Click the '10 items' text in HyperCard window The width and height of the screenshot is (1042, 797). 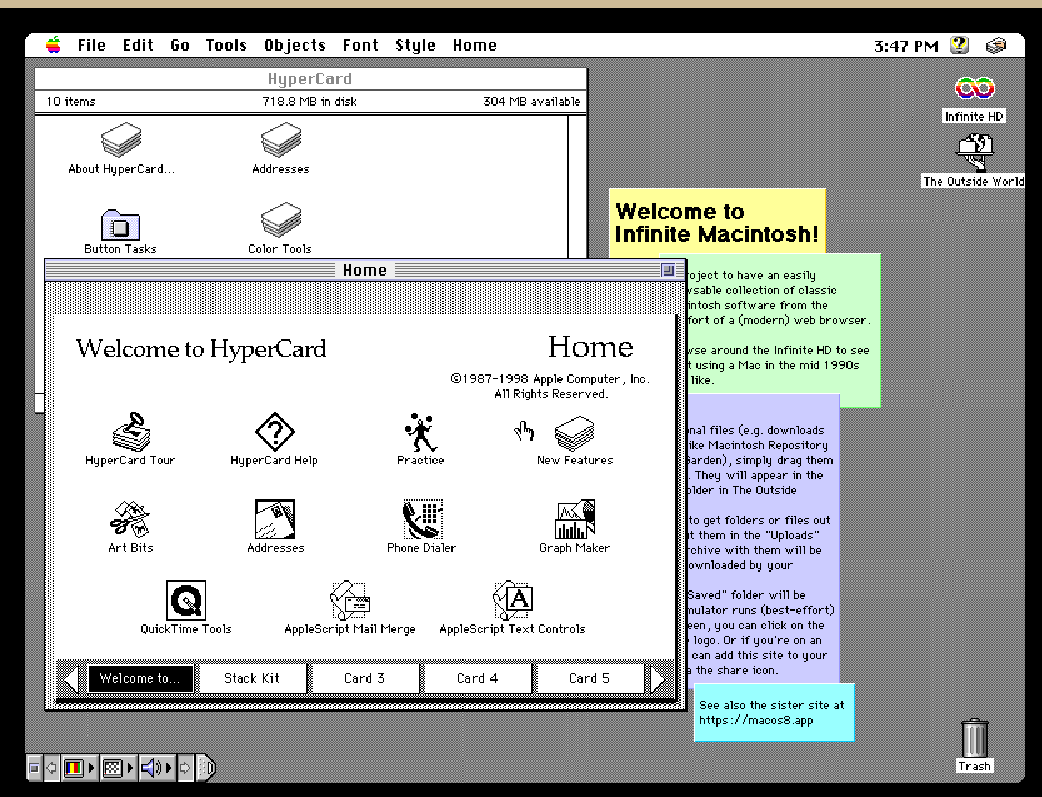(71, 102)
